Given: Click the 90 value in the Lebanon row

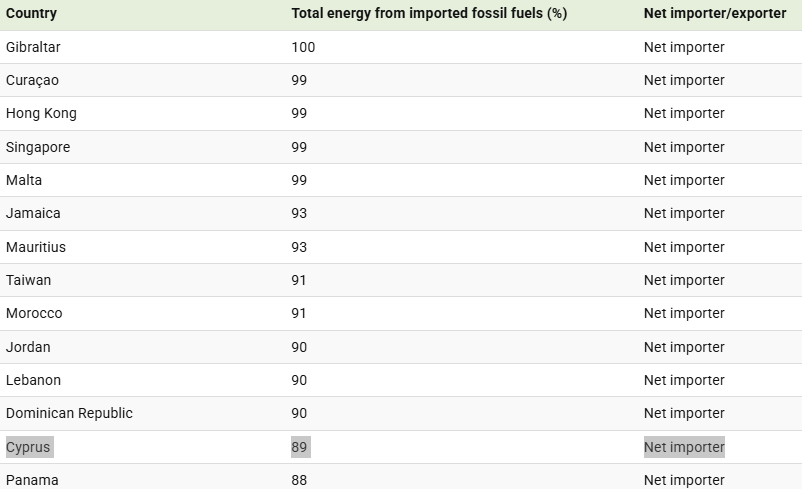Looking at the screenshot, I should 299,380.
